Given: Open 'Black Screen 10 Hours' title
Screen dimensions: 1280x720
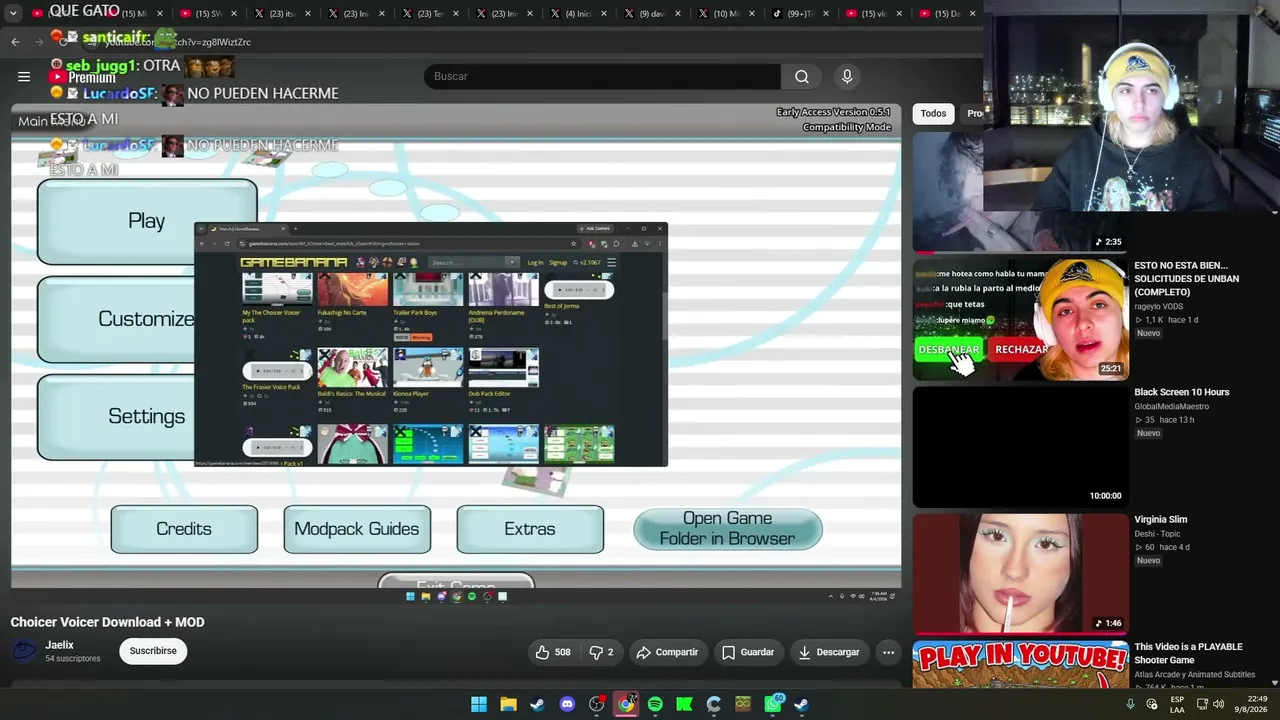Looking at the screenshot, I should (1182, 392).
